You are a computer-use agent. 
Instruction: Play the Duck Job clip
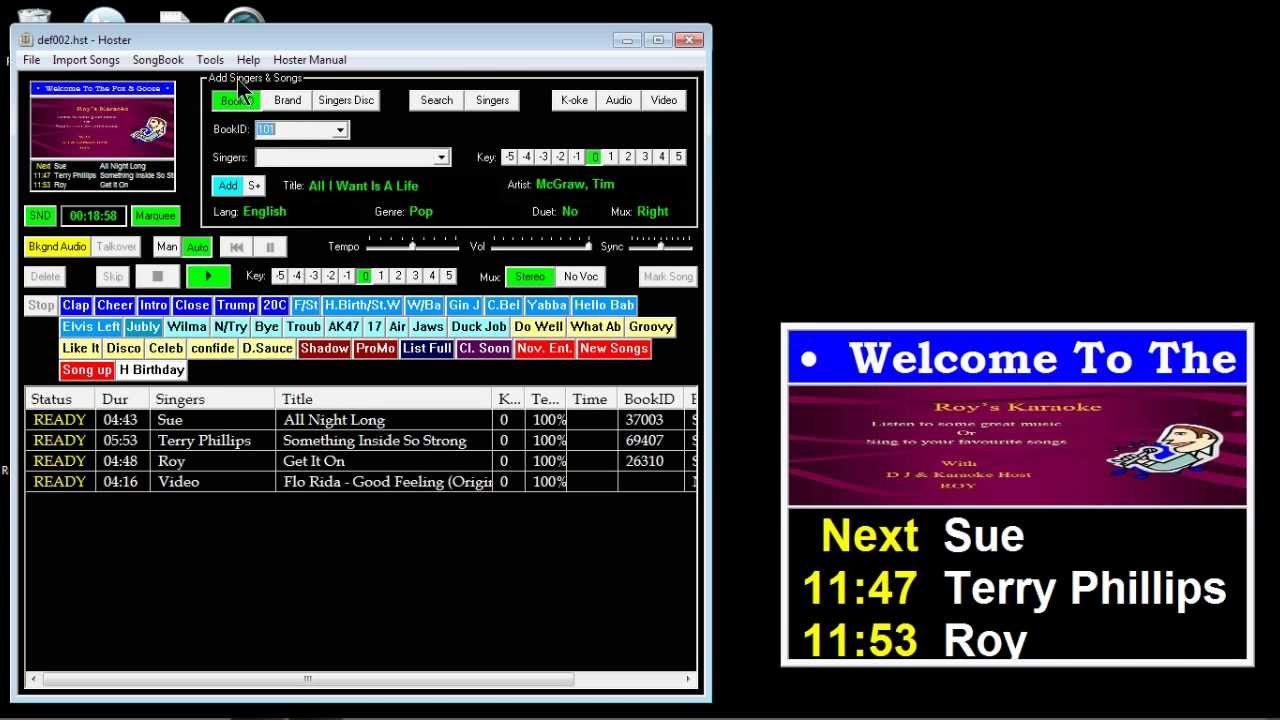[479, 327]
